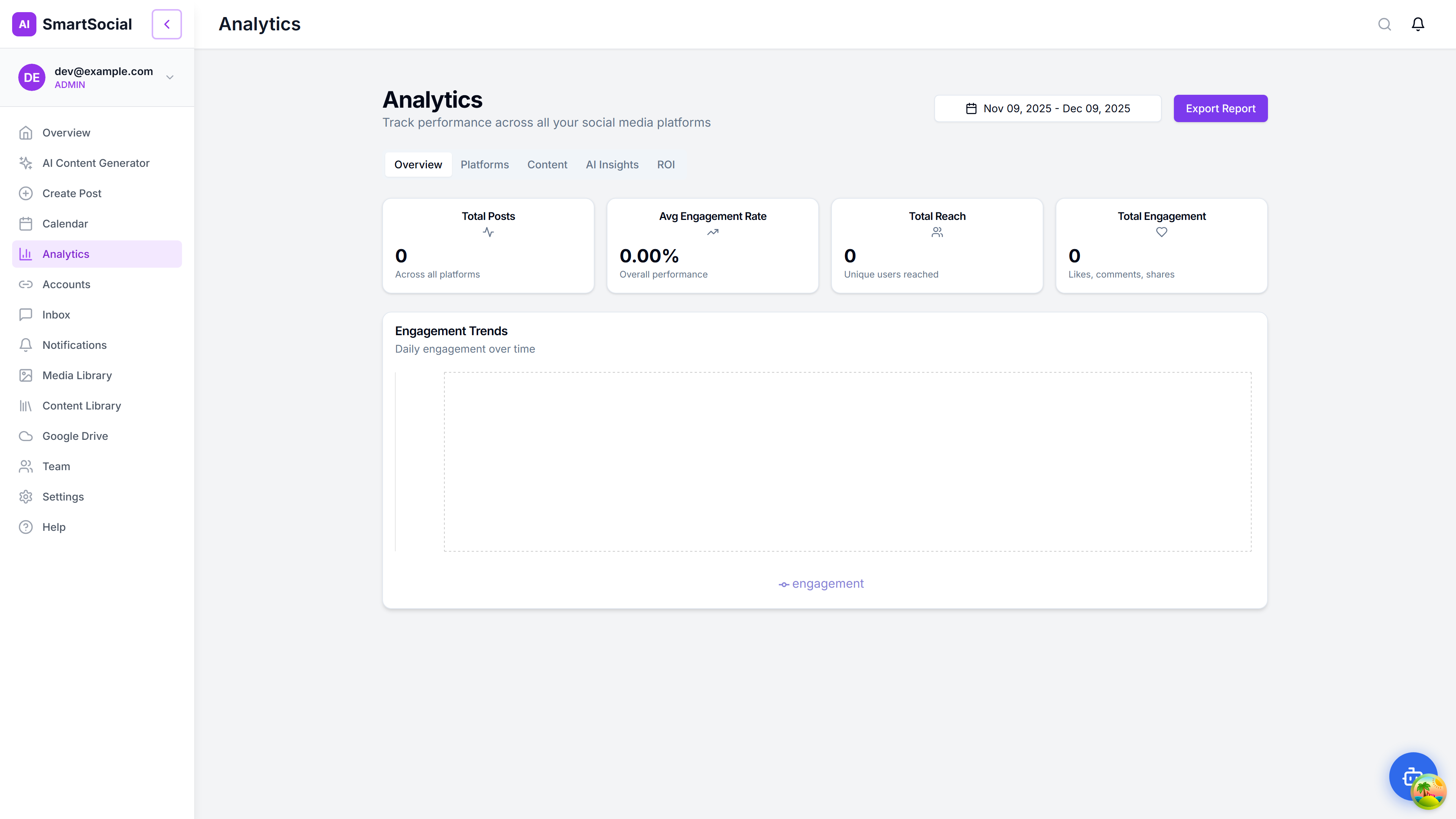1456x819 pixels.
Task: Open the Media Library
Action: 77,375
